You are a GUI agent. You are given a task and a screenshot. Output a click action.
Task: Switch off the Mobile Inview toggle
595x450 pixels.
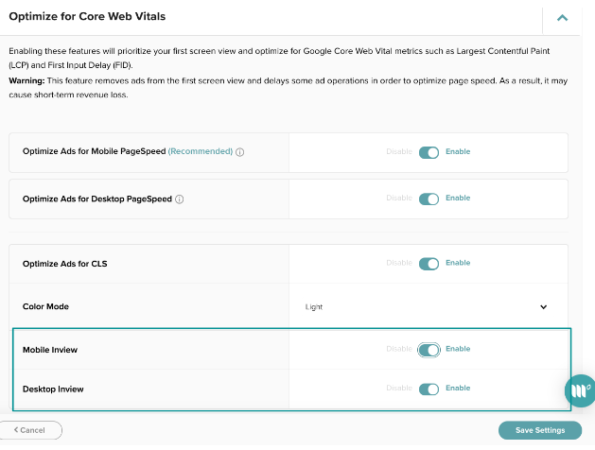(x=429, y=350)
